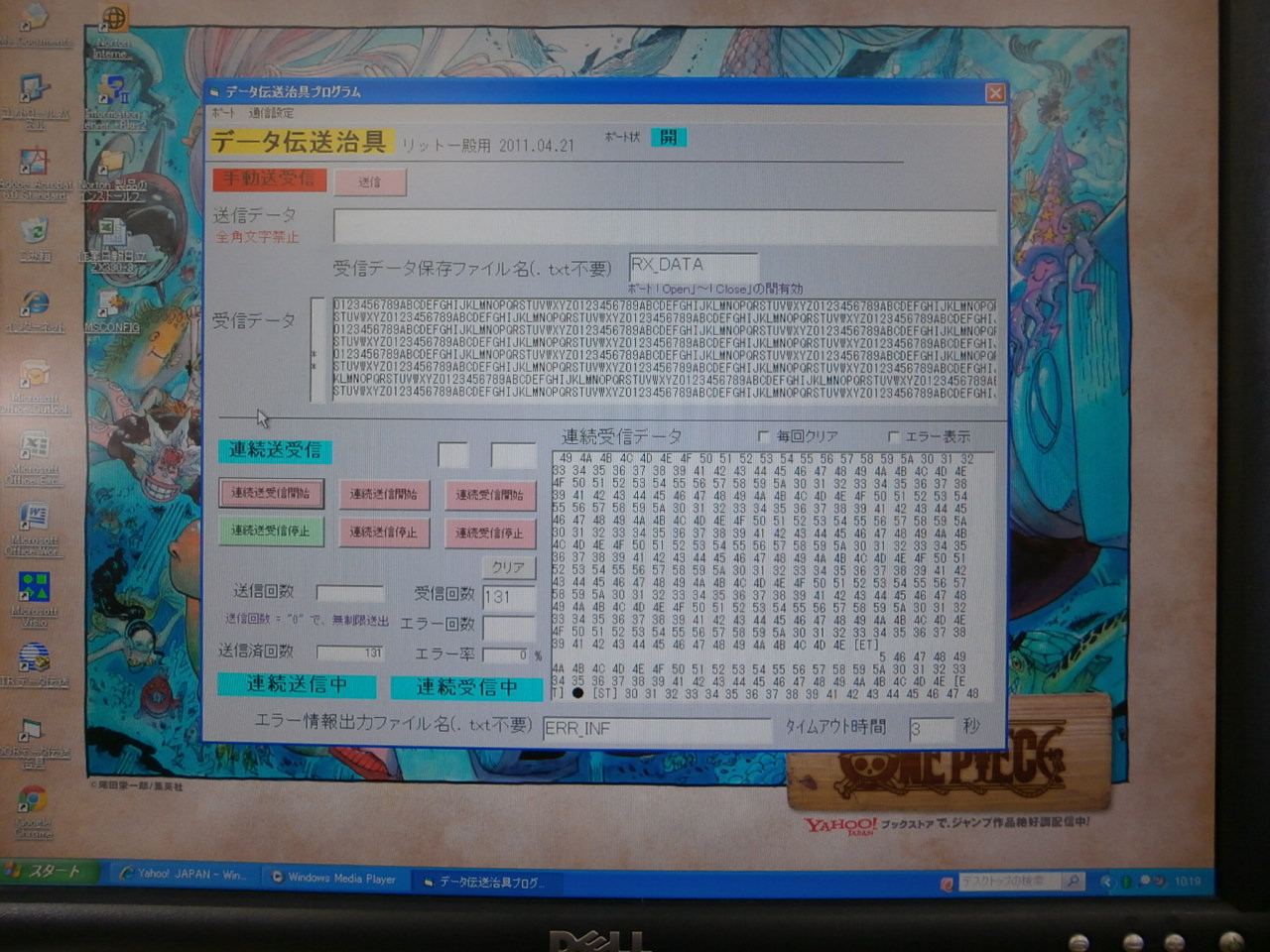Click the 連続送受信停止 button
This screenshot has height=952, width=1270.
point(271,531)
